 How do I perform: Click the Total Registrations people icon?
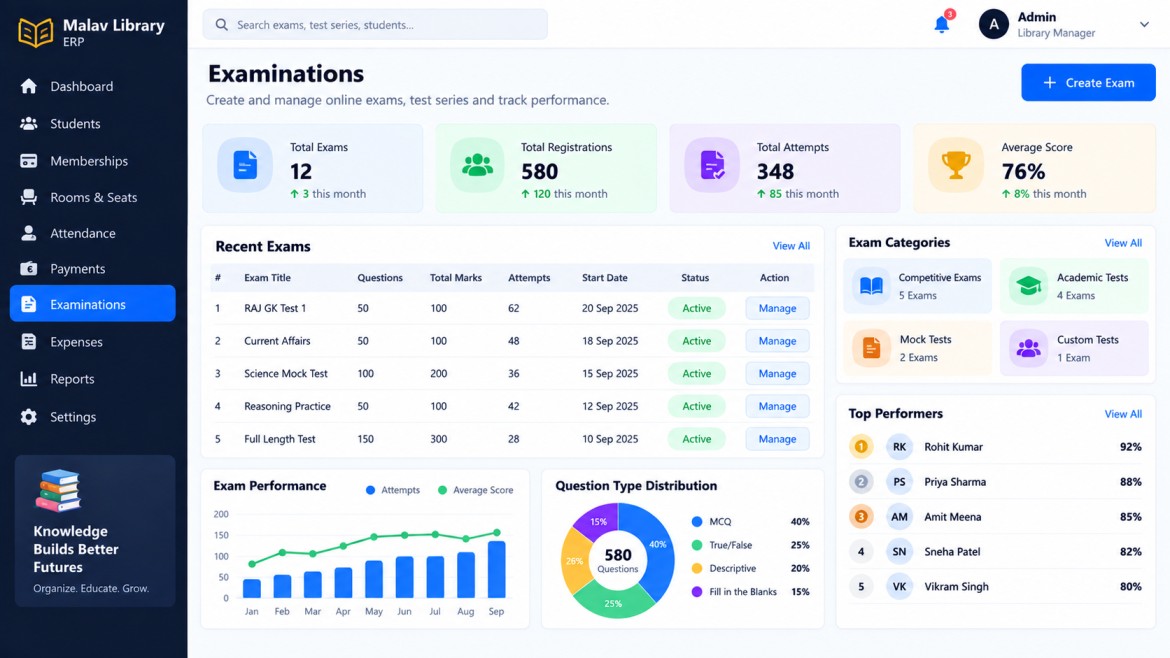[478, 165]
